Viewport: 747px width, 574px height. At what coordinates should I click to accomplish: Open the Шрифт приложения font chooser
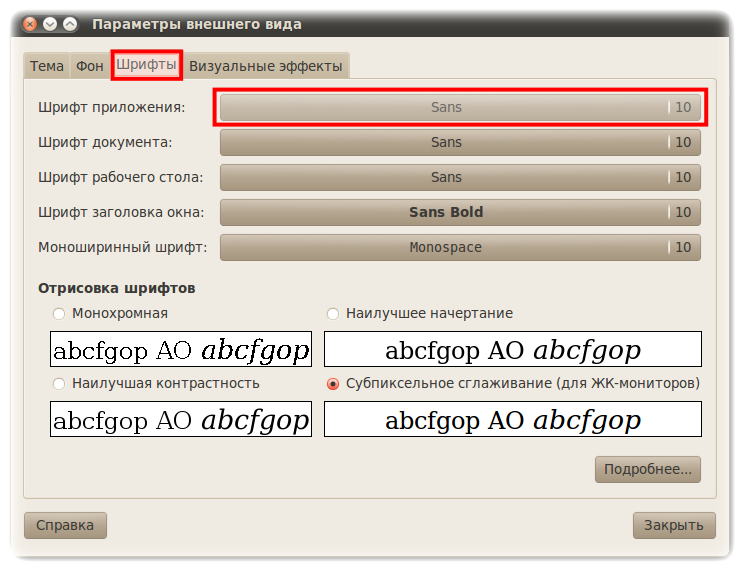coord(460,107)
